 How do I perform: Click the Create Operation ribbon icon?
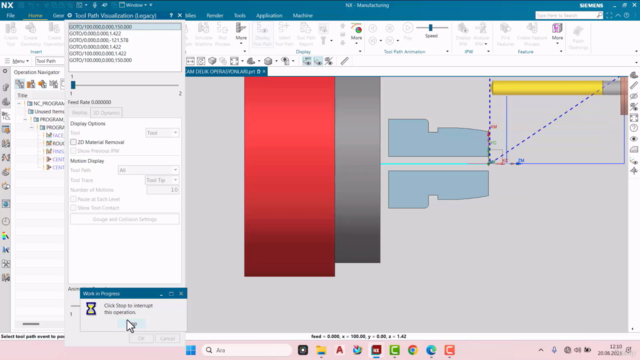tap(54, 34)
